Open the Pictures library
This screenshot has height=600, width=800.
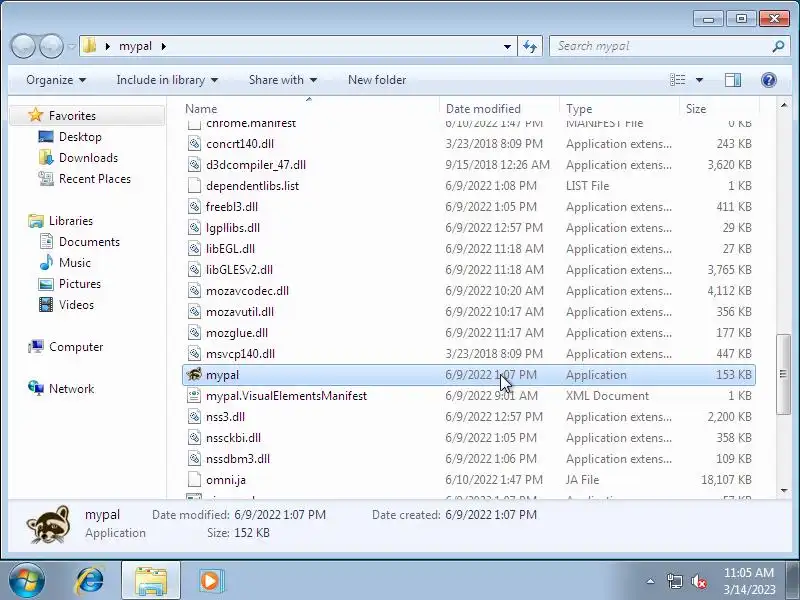click(80, 284)
